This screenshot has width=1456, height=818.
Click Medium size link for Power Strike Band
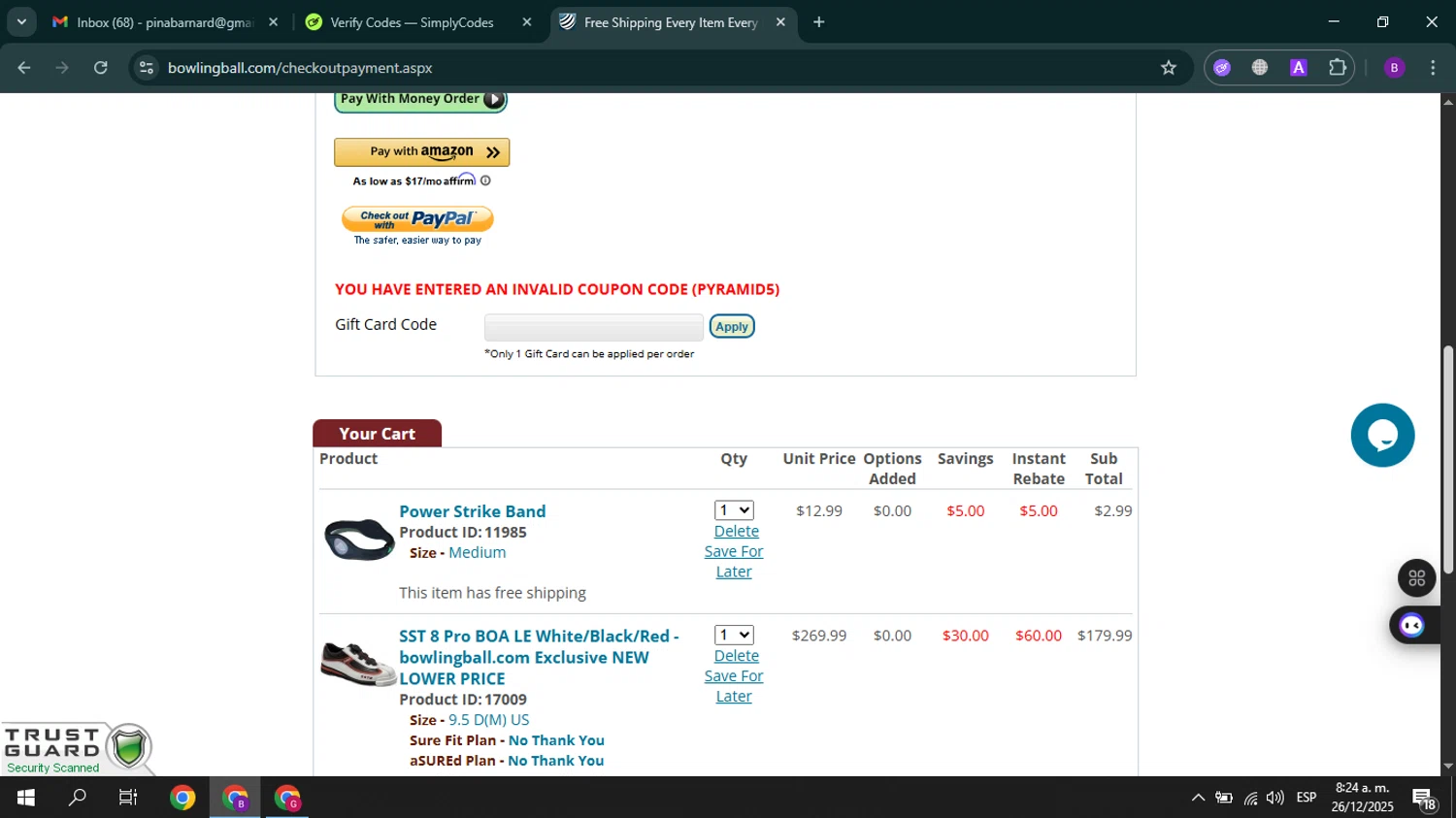pos(477,552)
